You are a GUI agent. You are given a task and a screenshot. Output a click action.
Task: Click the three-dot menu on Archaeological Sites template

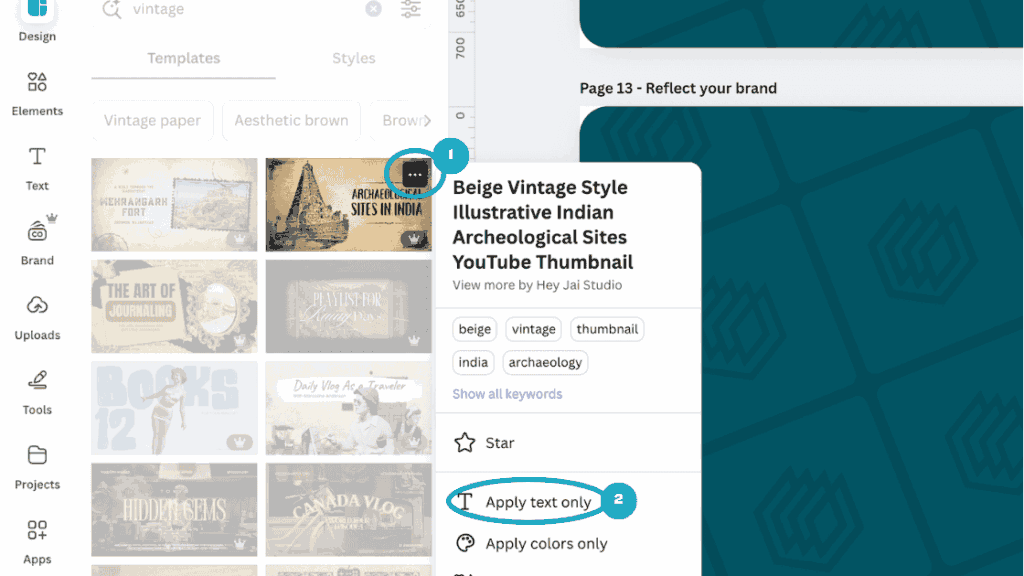coord(416,176)
